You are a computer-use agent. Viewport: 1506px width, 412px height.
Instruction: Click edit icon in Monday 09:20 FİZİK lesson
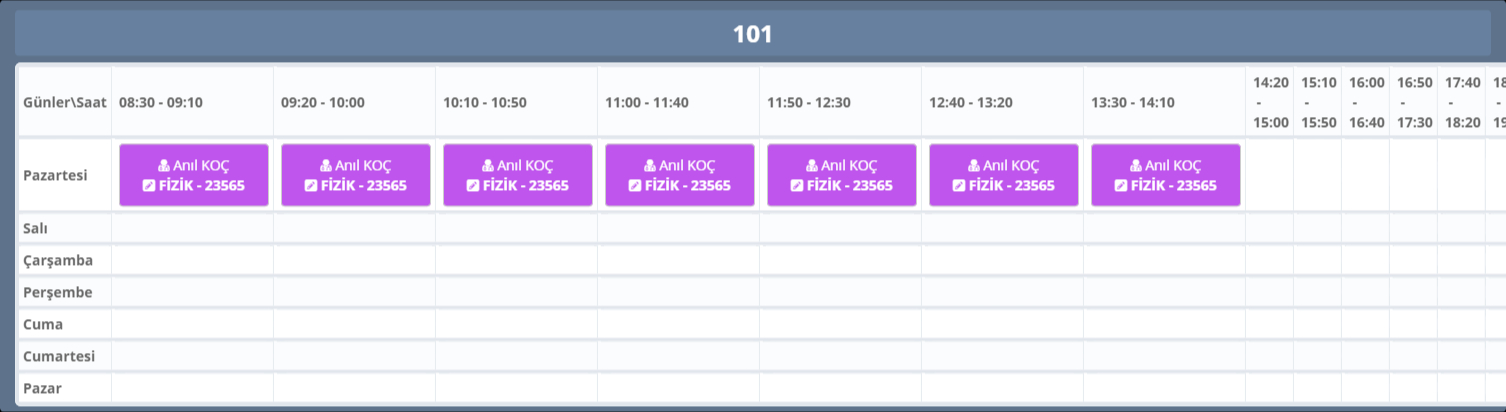tap(311, 185)
